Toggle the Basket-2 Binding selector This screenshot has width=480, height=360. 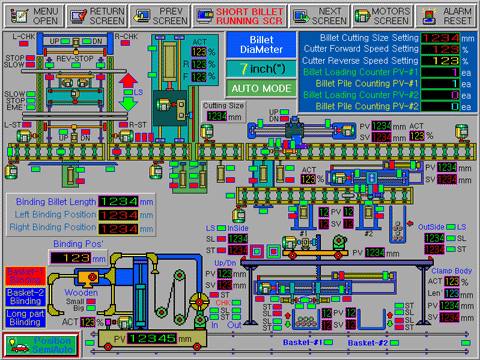(x=25, y=297)
